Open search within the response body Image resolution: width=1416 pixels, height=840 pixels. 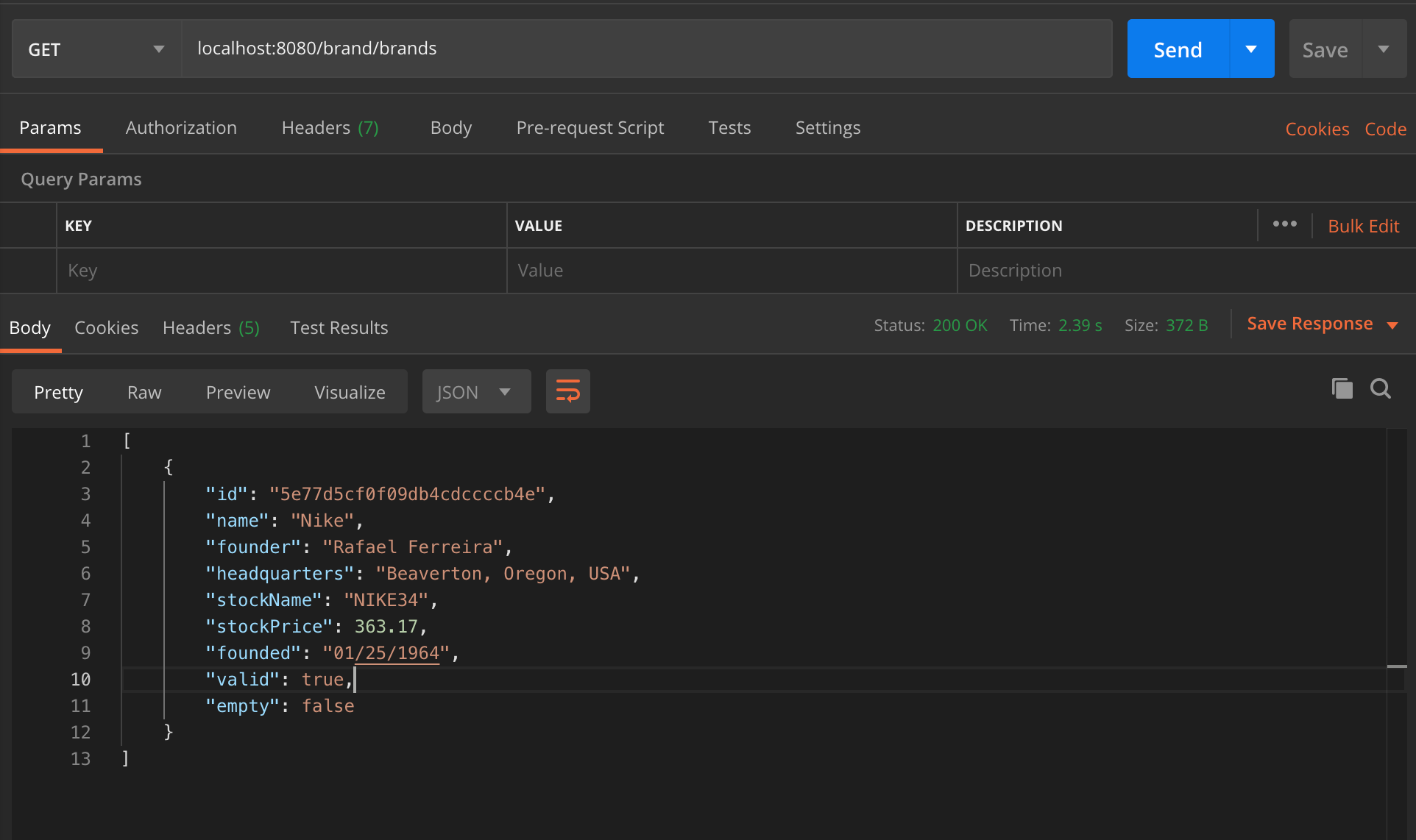click(1381, 389)
